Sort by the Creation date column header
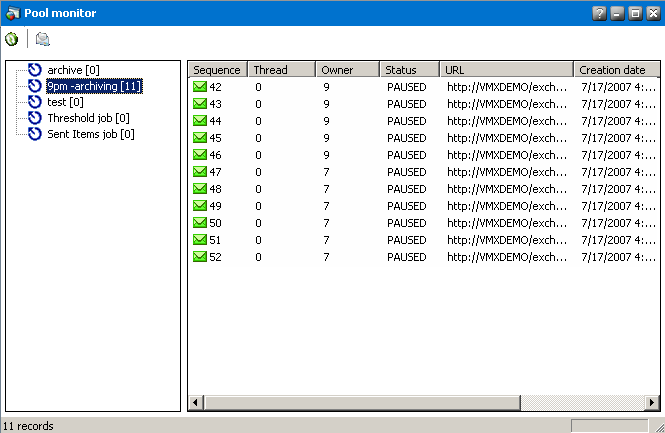This screenshot has height=433, width=665. click(x=617, y=70)
